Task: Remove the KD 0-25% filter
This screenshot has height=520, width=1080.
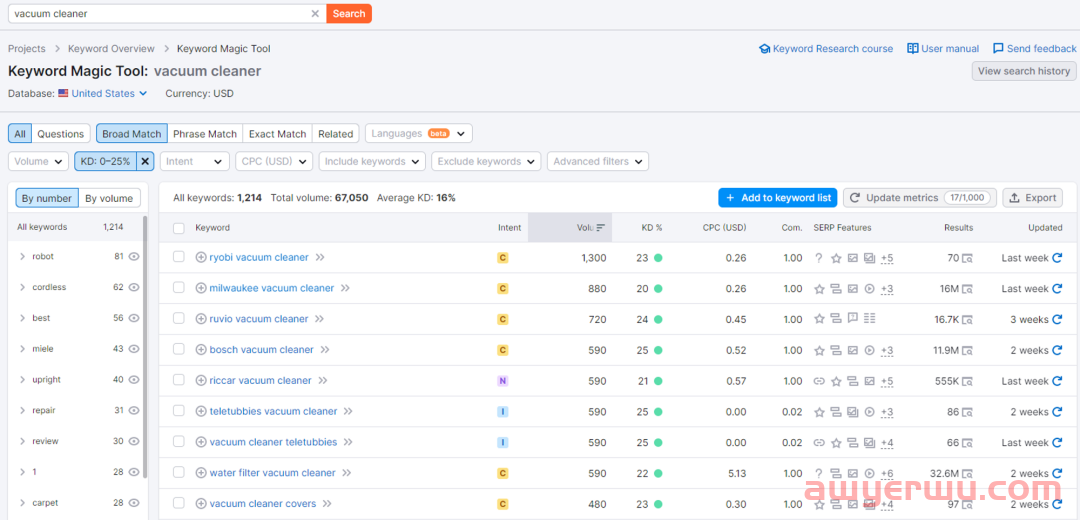Action: coord(145,161)
